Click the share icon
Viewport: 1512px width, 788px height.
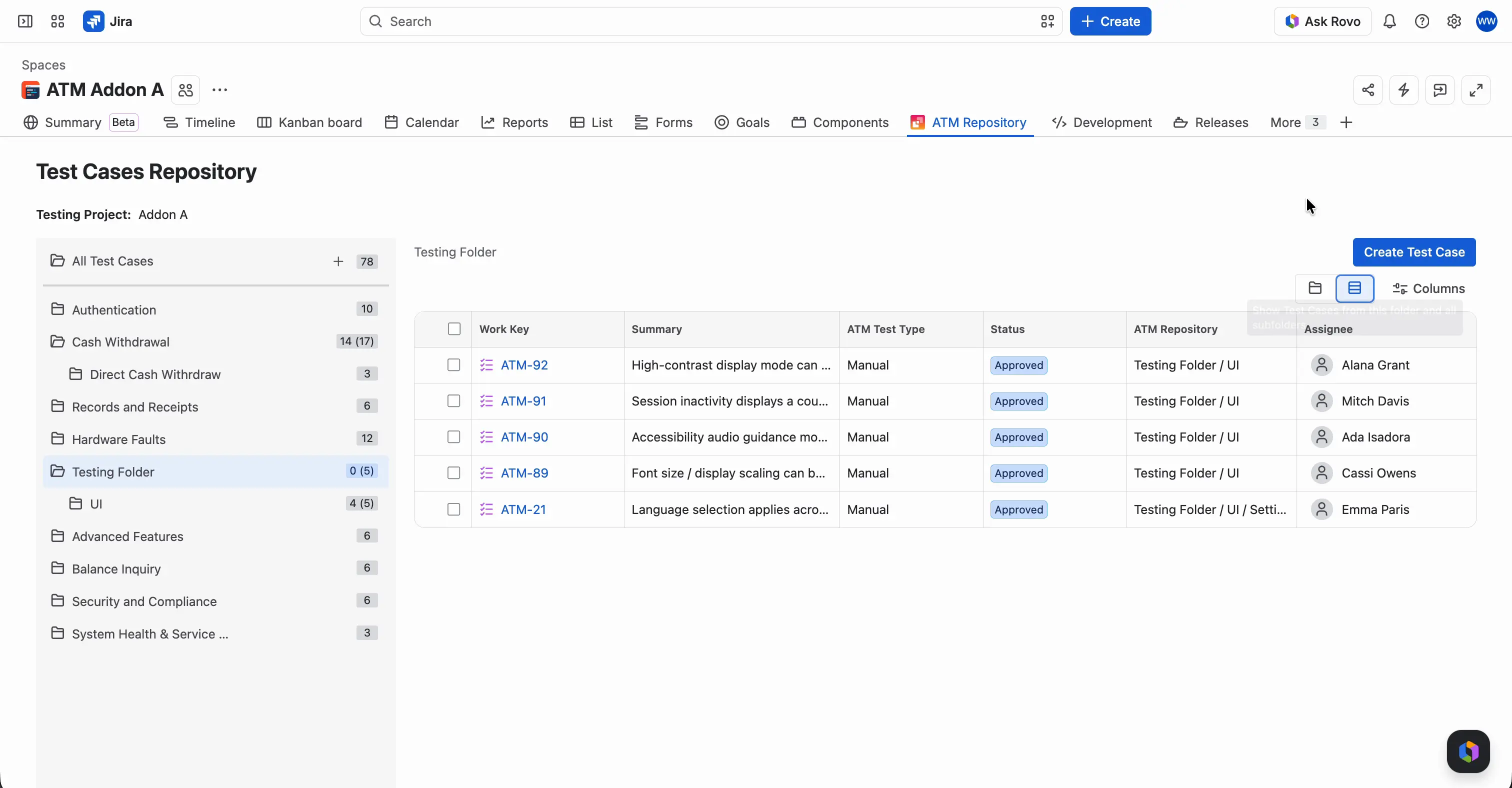click(x=1368, y=90)
